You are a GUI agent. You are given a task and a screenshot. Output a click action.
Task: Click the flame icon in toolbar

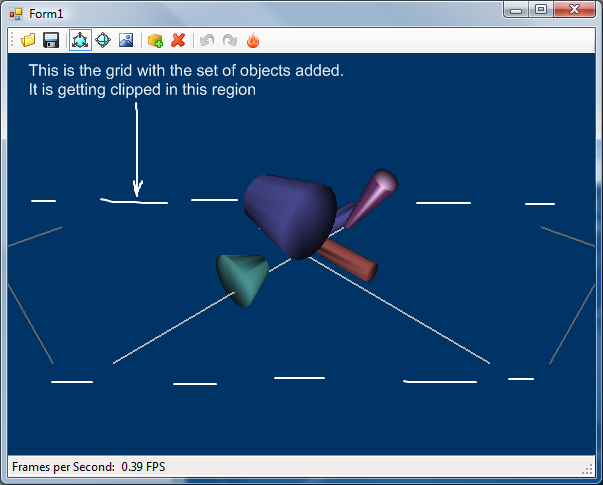253,40
